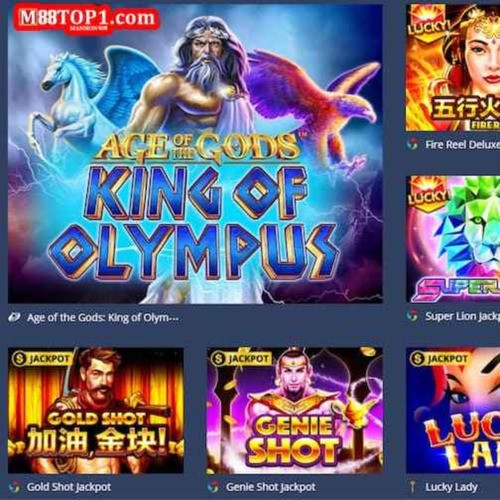Click the Super Lion Jackpot title link
The image size is (500, 500).
pos(463,316)
